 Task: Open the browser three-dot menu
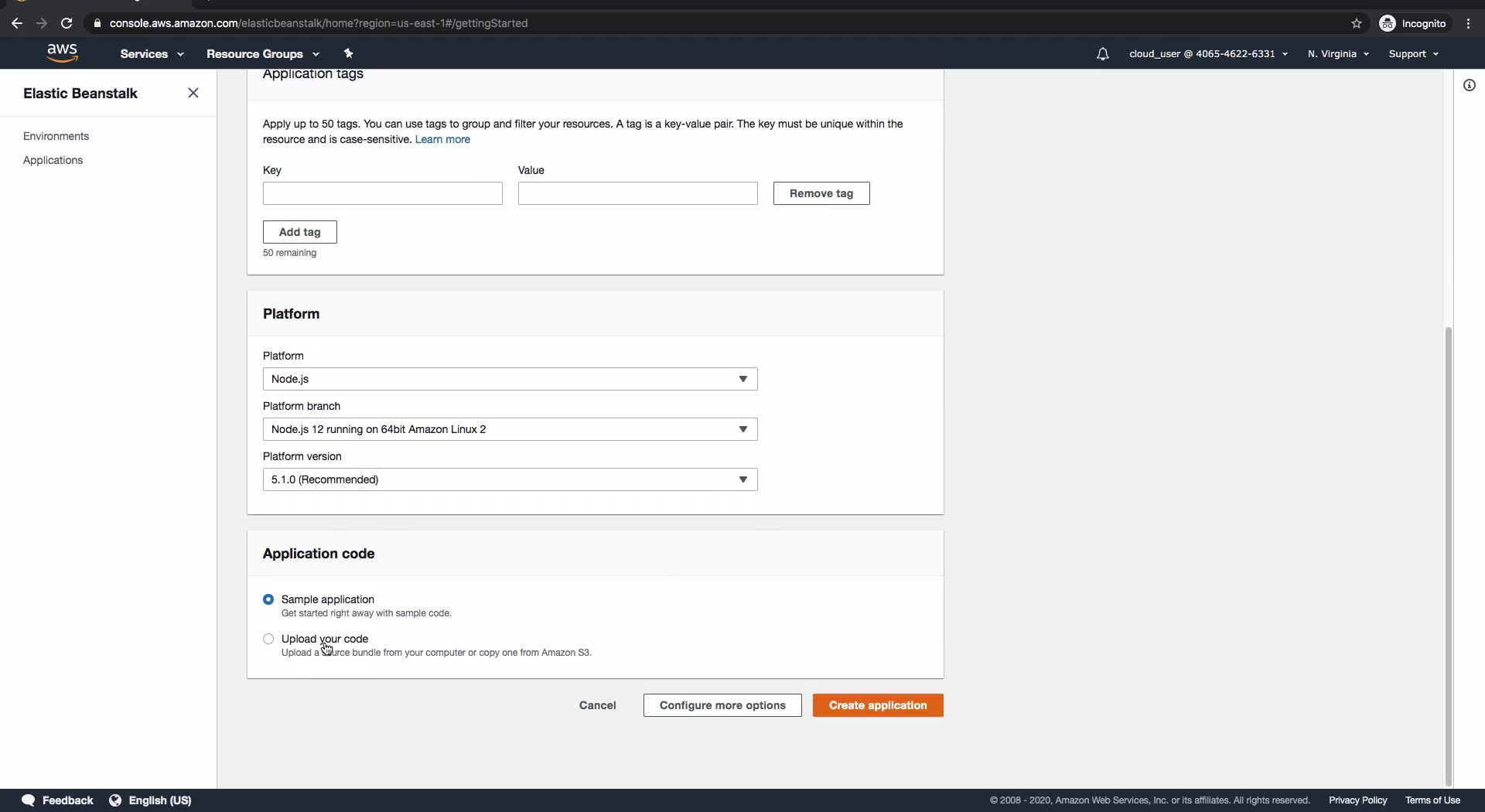pyautogui.click(x=1469, y=23)
